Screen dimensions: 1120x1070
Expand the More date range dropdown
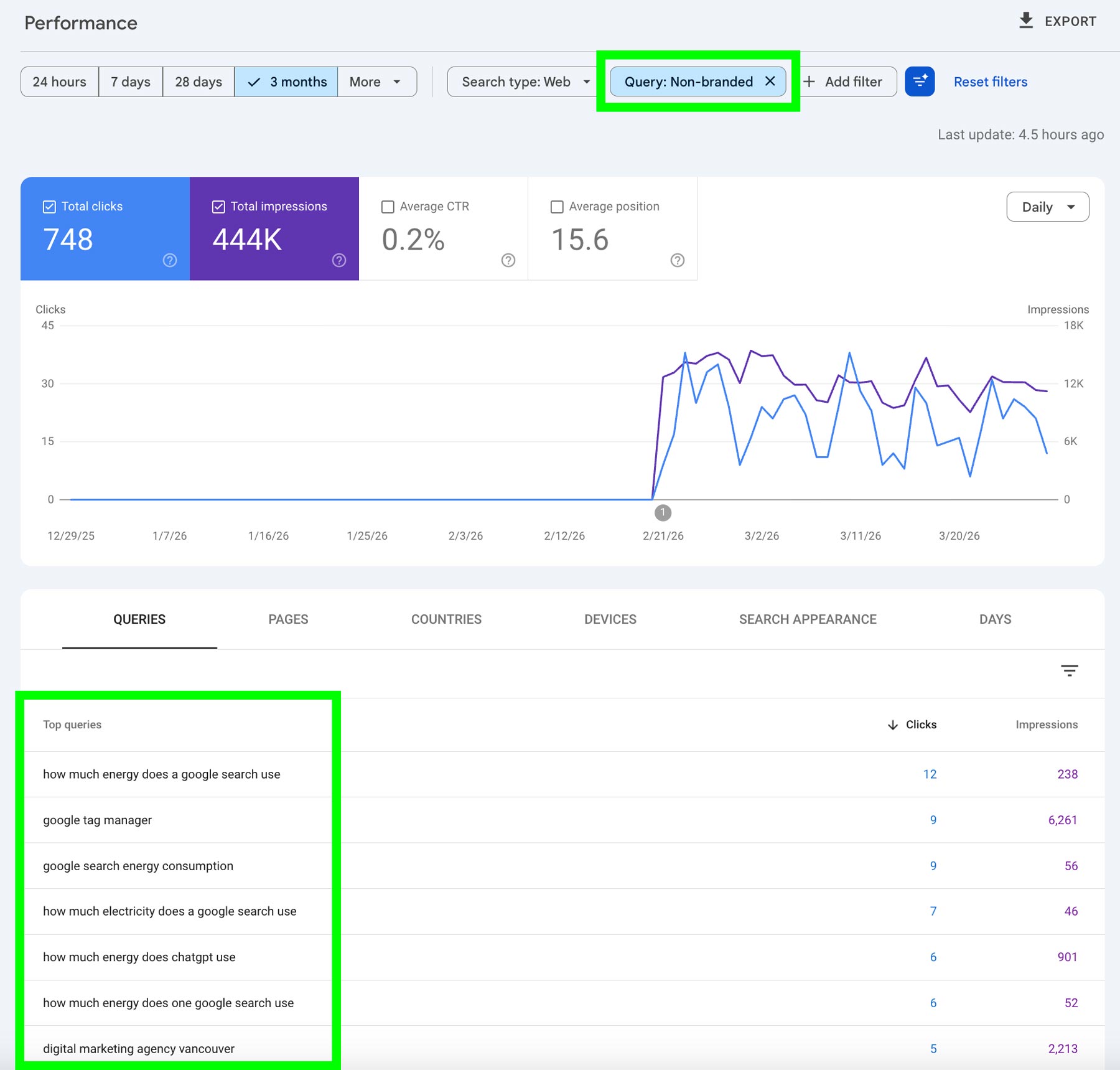(x=376, y=82)
